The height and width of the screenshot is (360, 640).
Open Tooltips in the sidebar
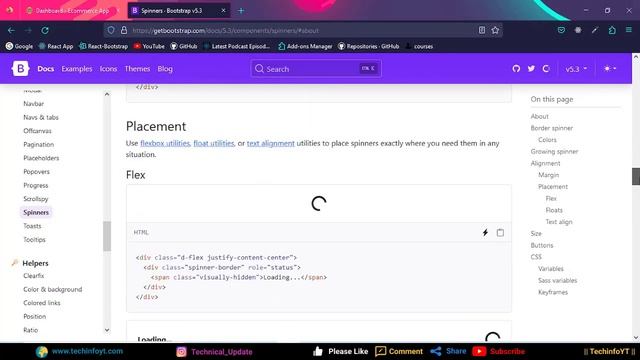point(34,240)
